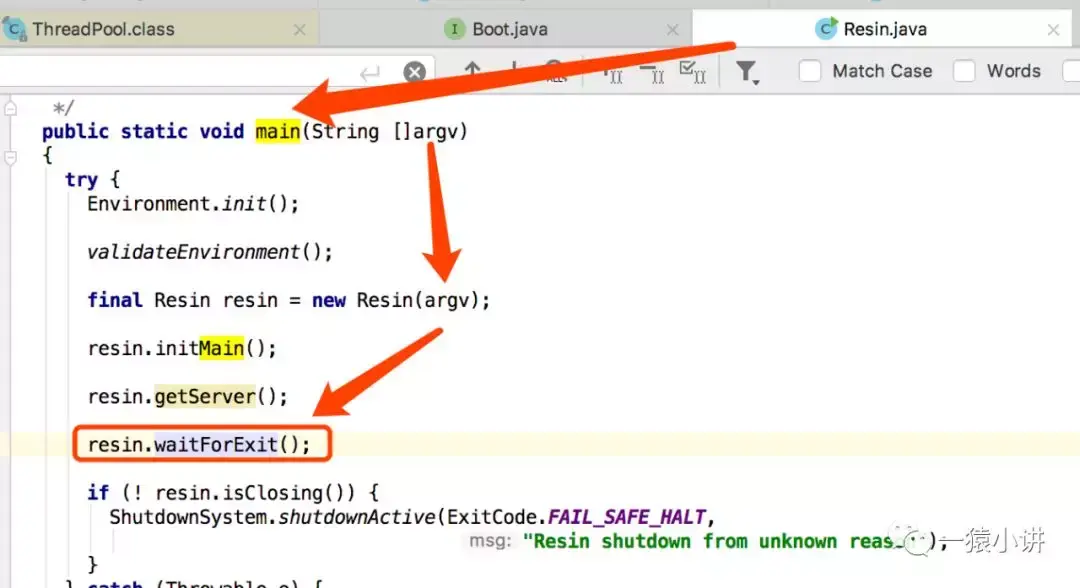This screenshot has width=1080, height=588.
Task: Close the Resin.java tab
Action: click(x=1053, y=30)
